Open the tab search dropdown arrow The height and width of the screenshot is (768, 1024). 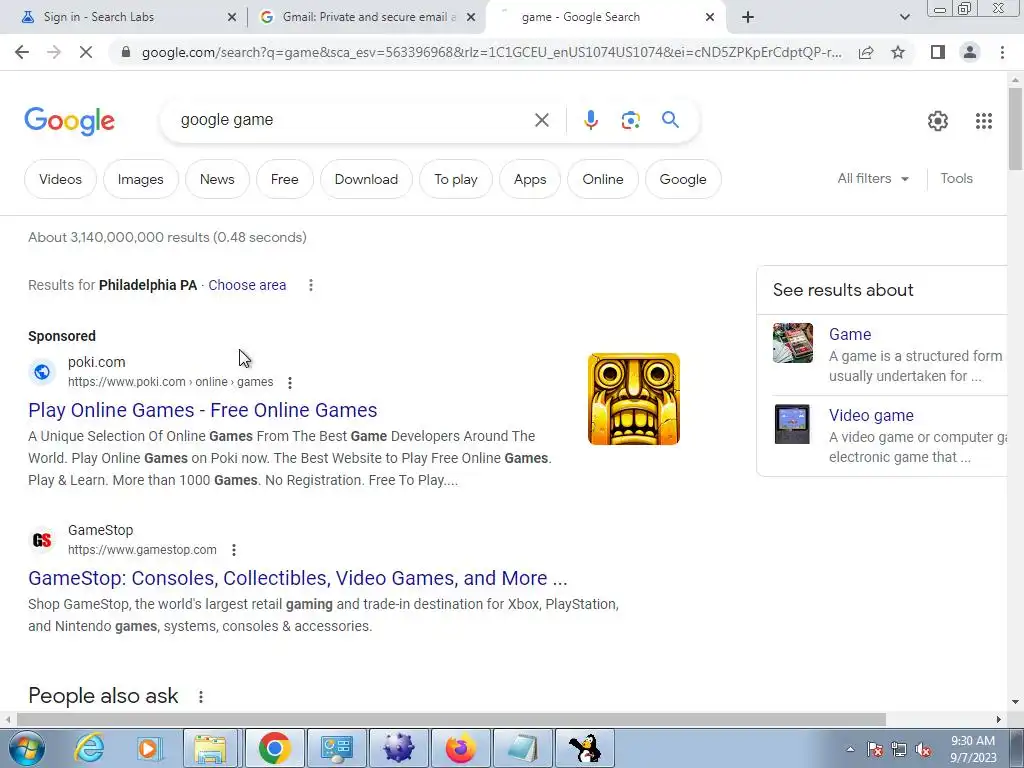click(x=904, y=17)
